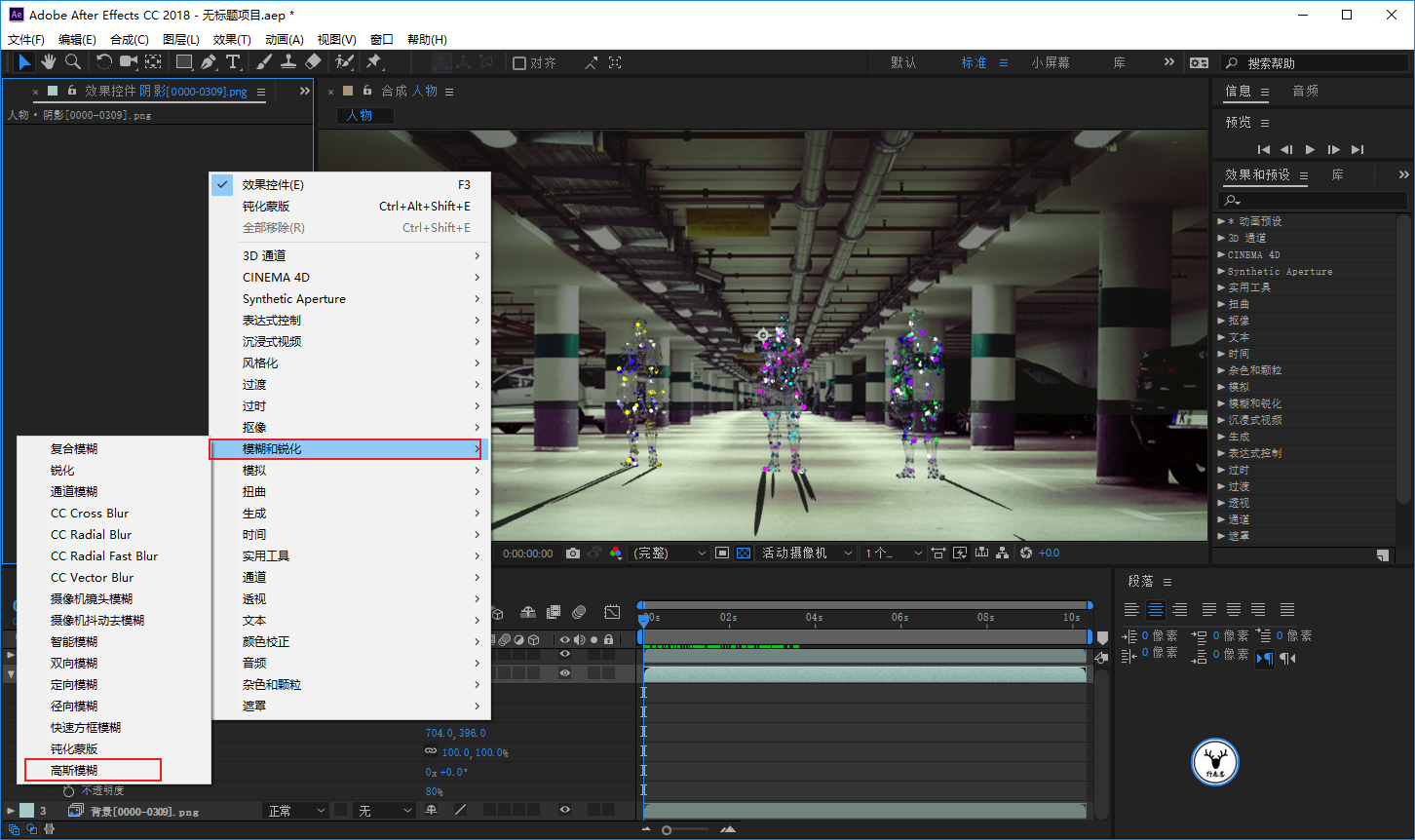1415x840 pixels.
Task: Toggle the region of interest icon
Action: 722,553
